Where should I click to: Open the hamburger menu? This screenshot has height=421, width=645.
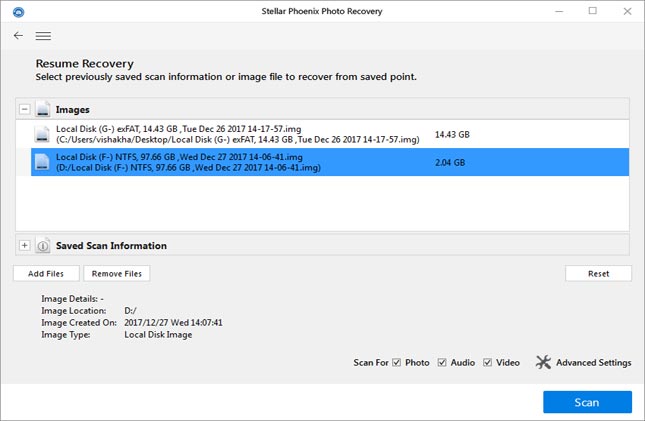[x=43, y=36]
